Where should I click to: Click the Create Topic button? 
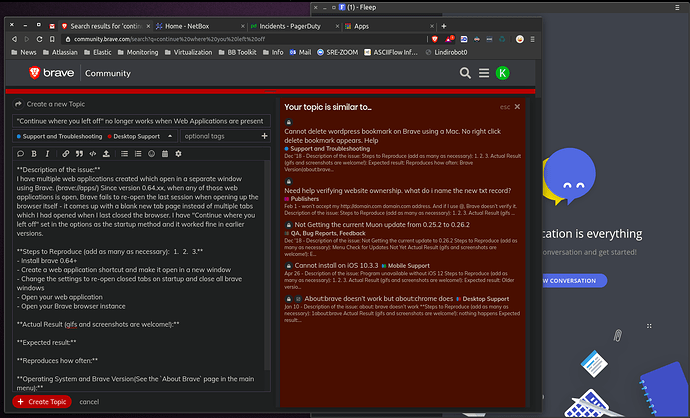pyautogui.click(x=42, y=402)
